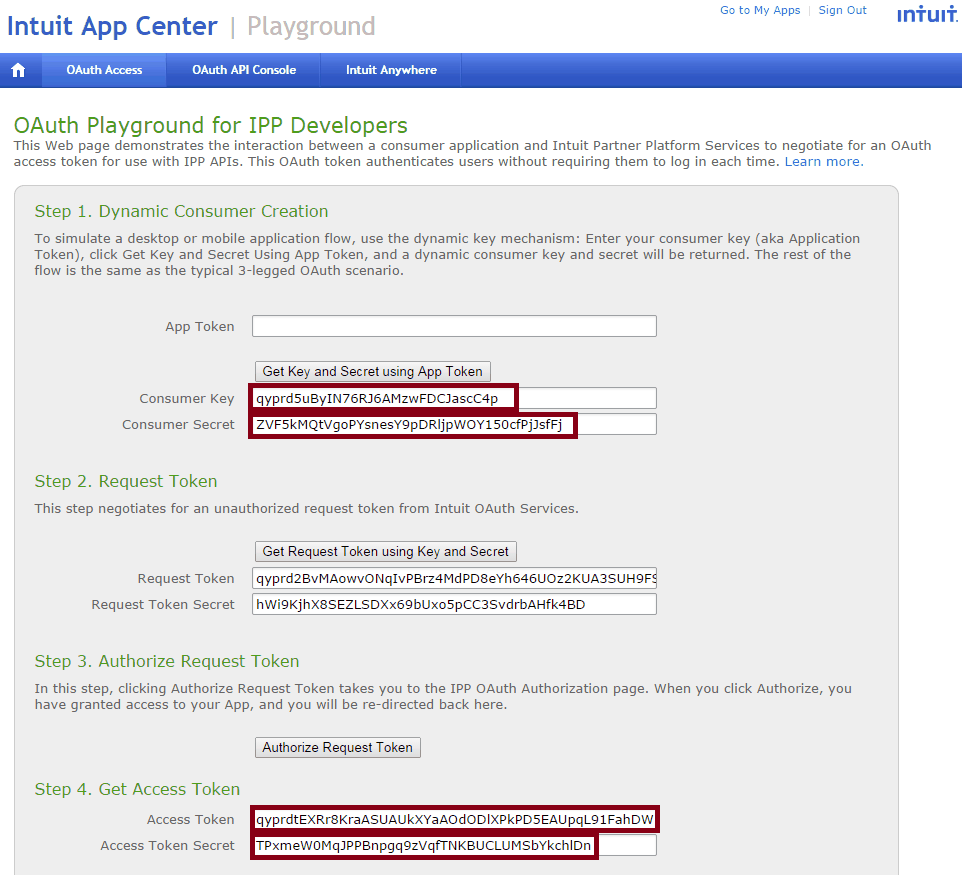Click the App Token label
Screen dimensions: 962x875
point(199,326)
